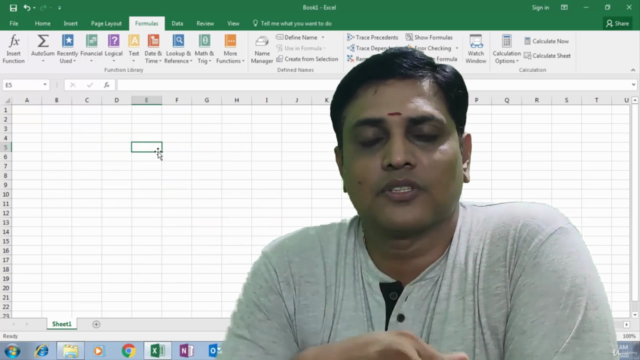This screenshot has width=640, height=360.
Task: Select column header F
Action: pos(177,100)
